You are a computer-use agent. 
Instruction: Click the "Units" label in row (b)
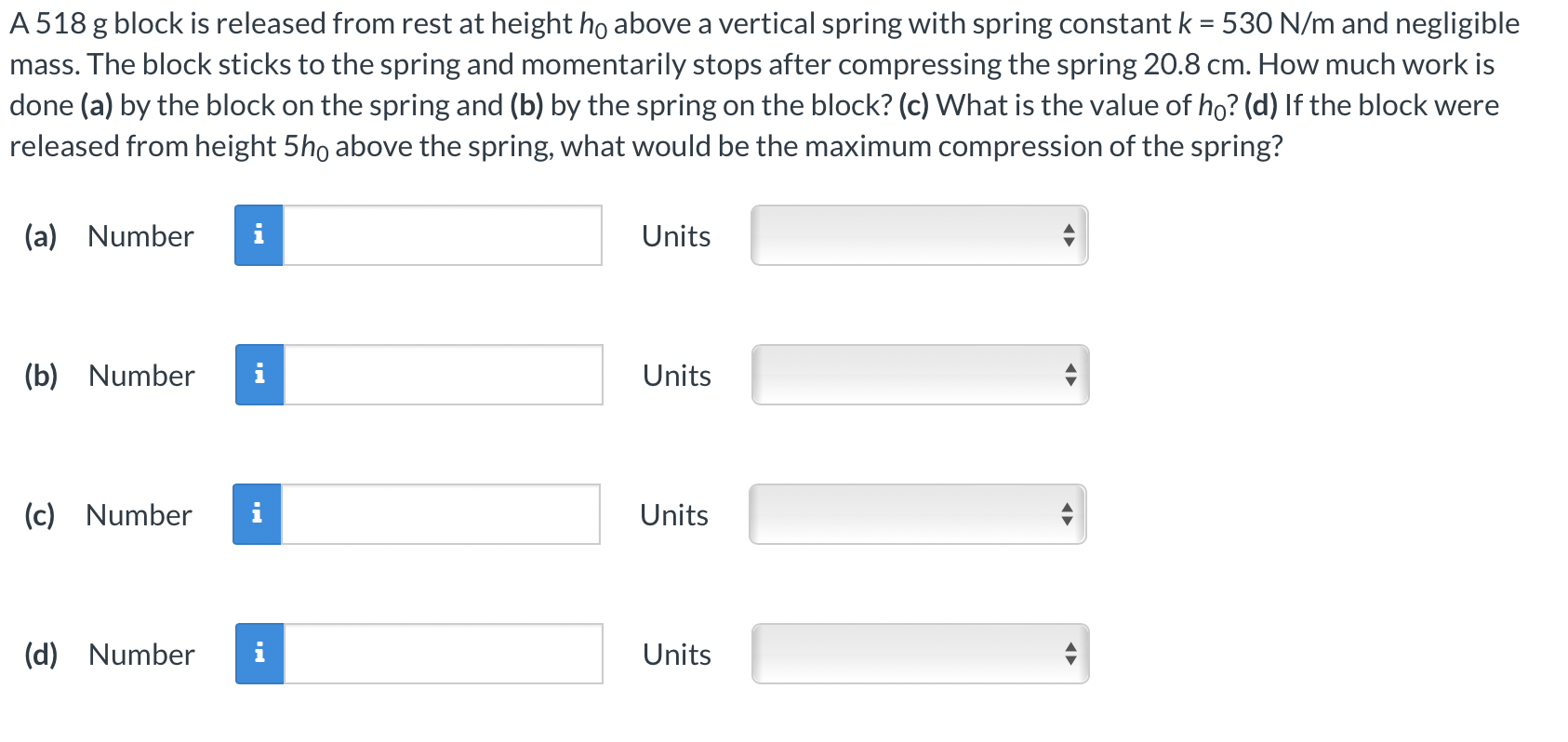coord(677,376)
